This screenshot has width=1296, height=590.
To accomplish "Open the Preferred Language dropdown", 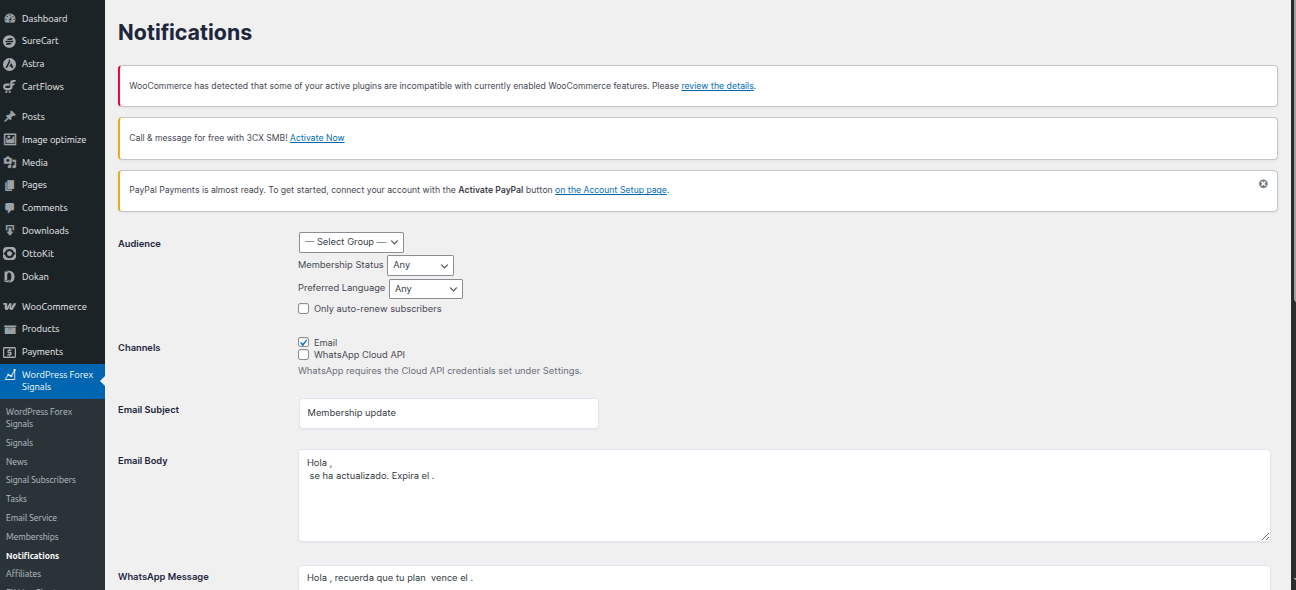I will tap(425, 289).
